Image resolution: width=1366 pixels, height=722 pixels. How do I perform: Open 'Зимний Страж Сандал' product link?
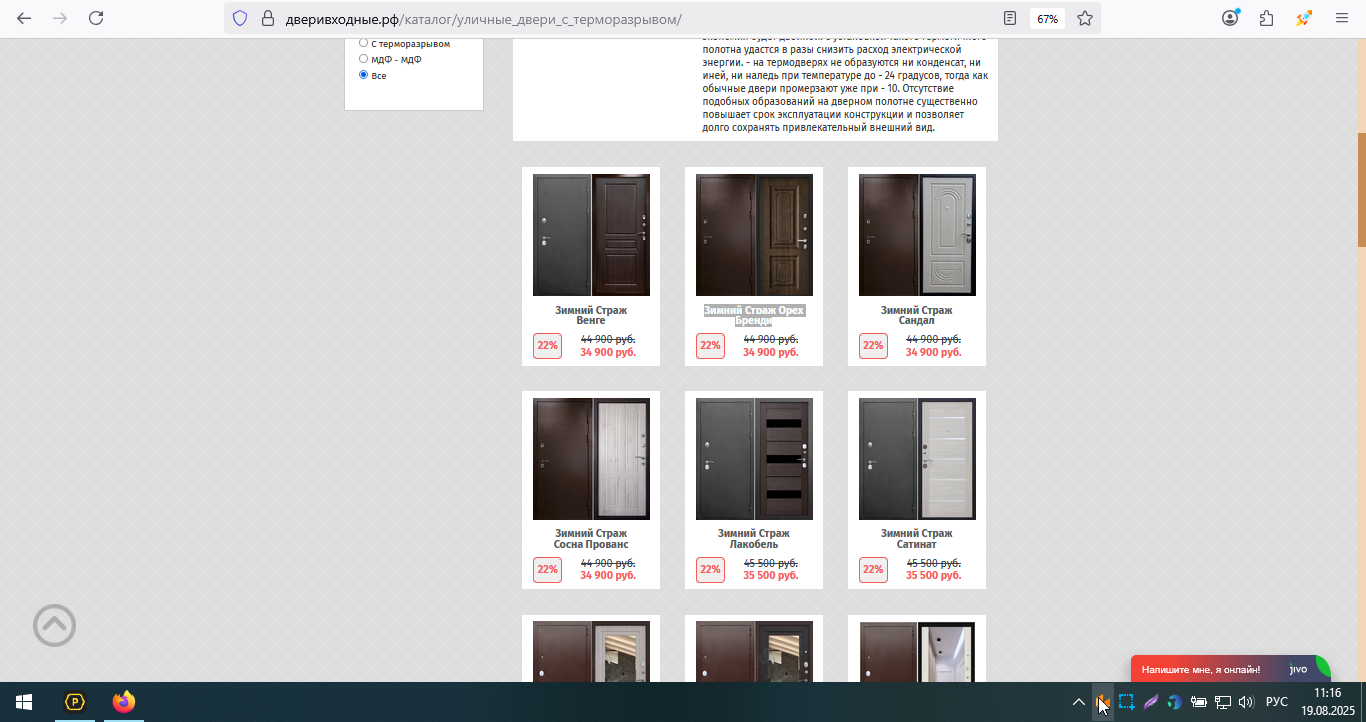pos(917,316)
